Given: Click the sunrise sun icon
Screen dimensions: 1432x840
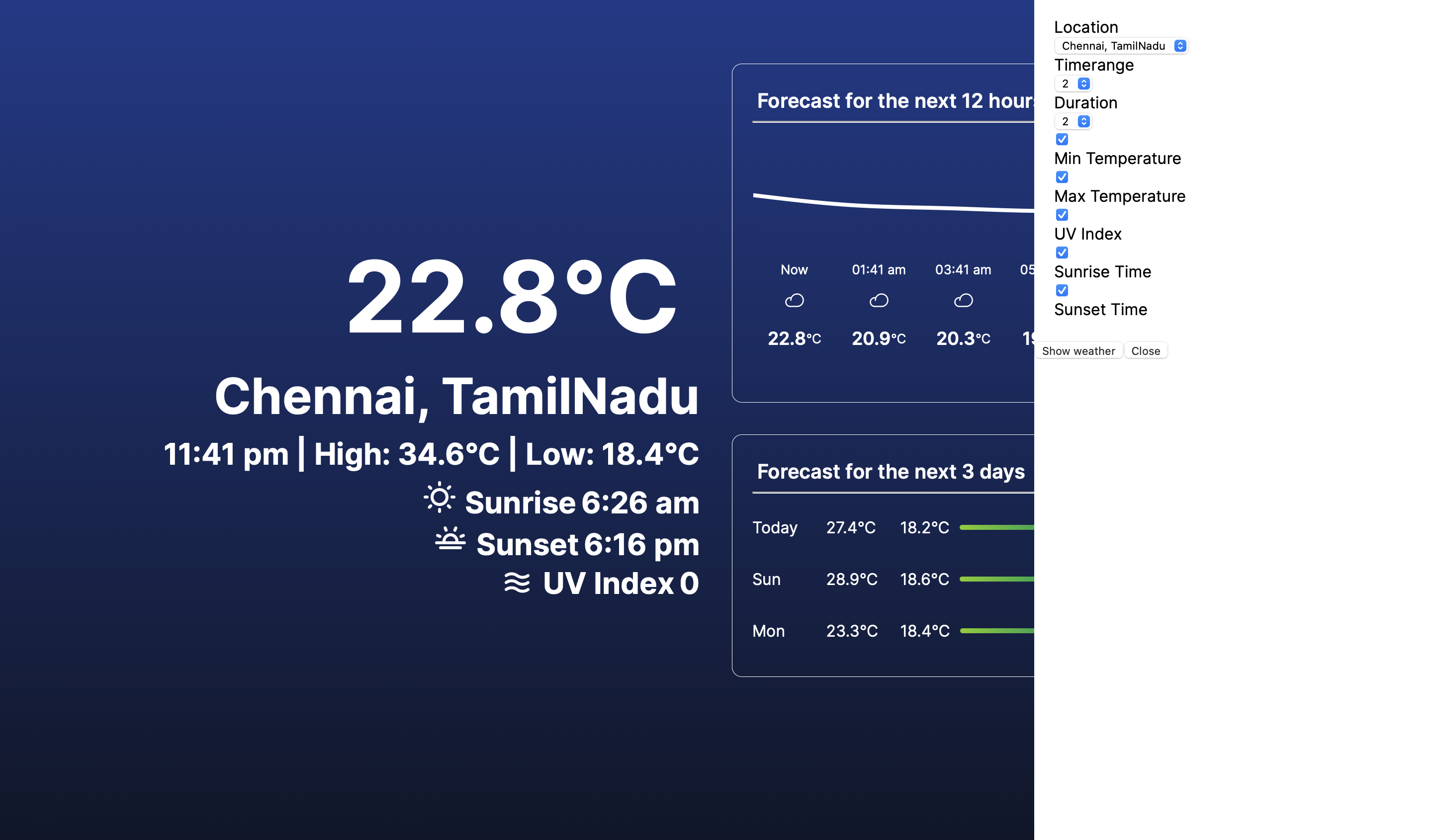Looking at the screenshot, I should (x=439, y=498).
